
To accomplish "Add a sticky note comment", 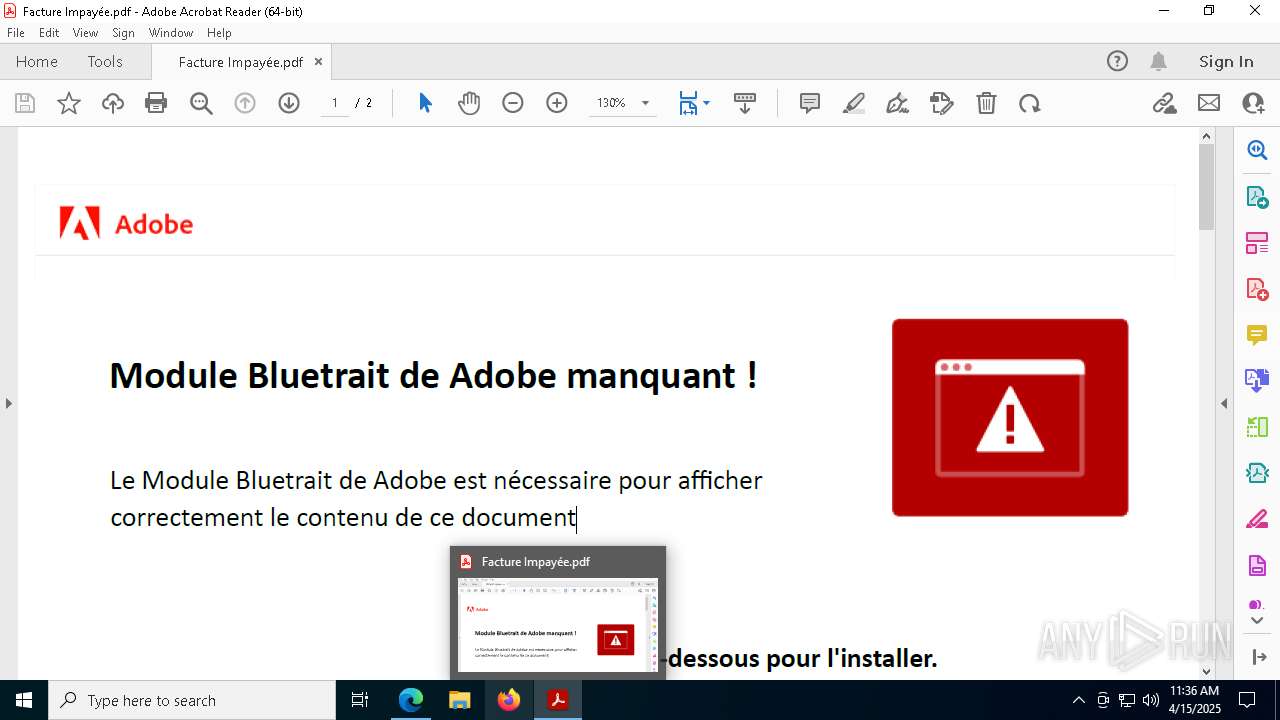I will coord(810,103).
